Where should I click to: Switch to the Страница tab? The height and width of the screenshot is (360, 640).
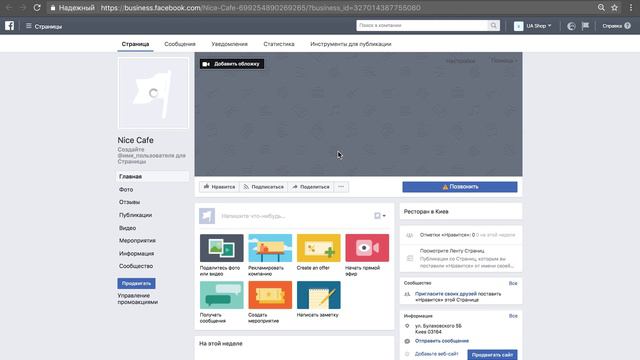(135, 44)
